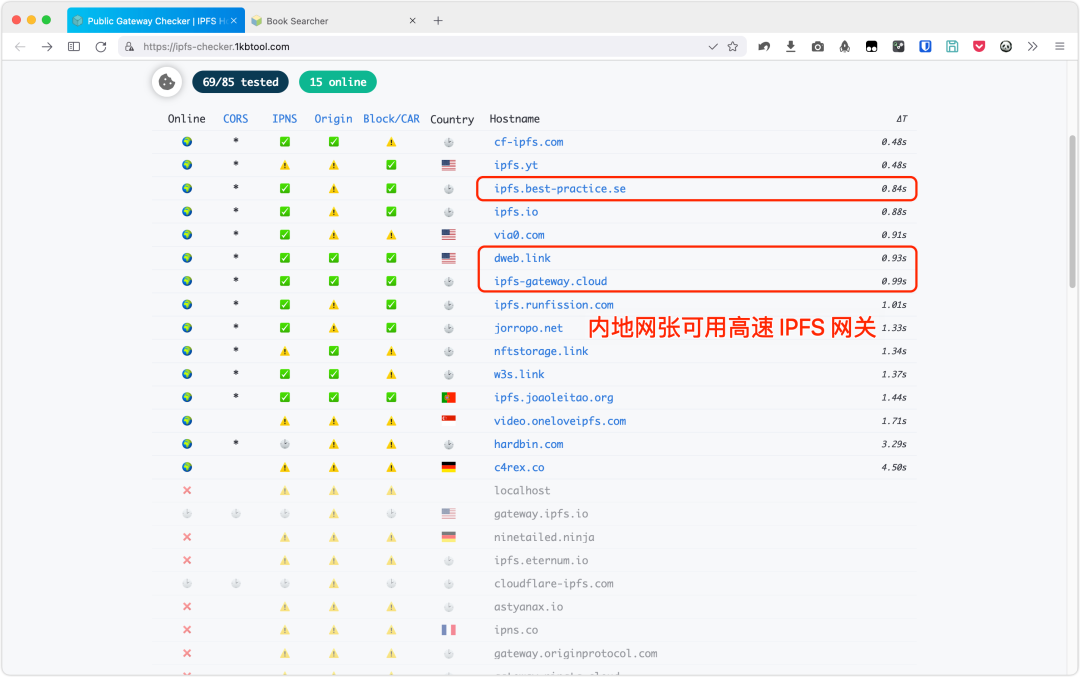Expand the address bar dropdown chevron
Screen dimensions: 1080x677
[713, 47]
